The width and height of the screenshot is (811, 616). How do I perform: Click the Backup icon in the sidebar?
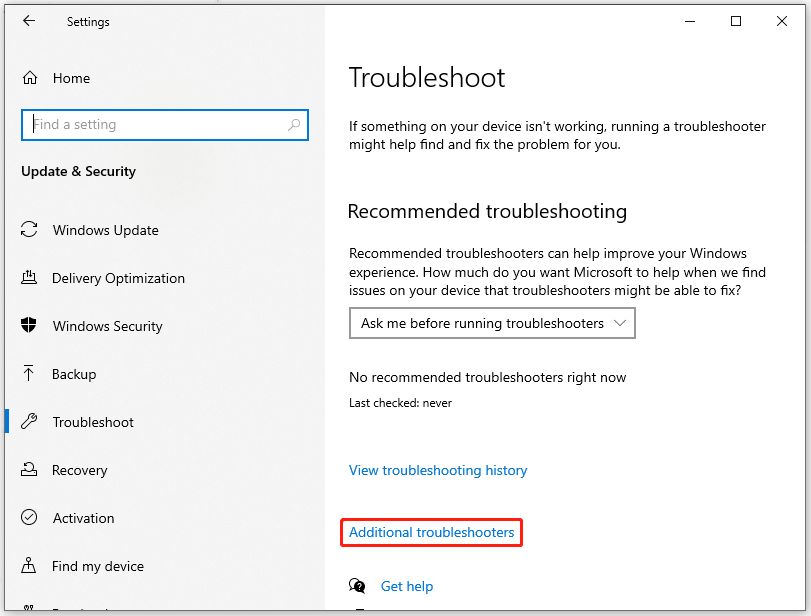(x=28, y=374)
